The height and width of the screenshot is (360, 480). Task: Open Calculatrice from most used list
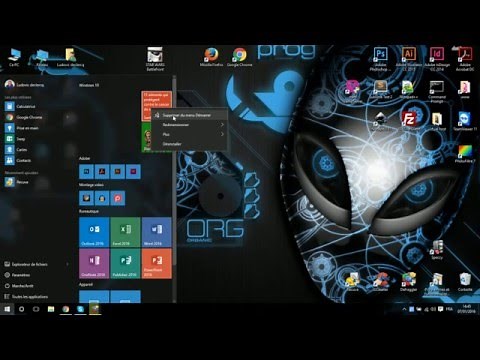point(37,106)
